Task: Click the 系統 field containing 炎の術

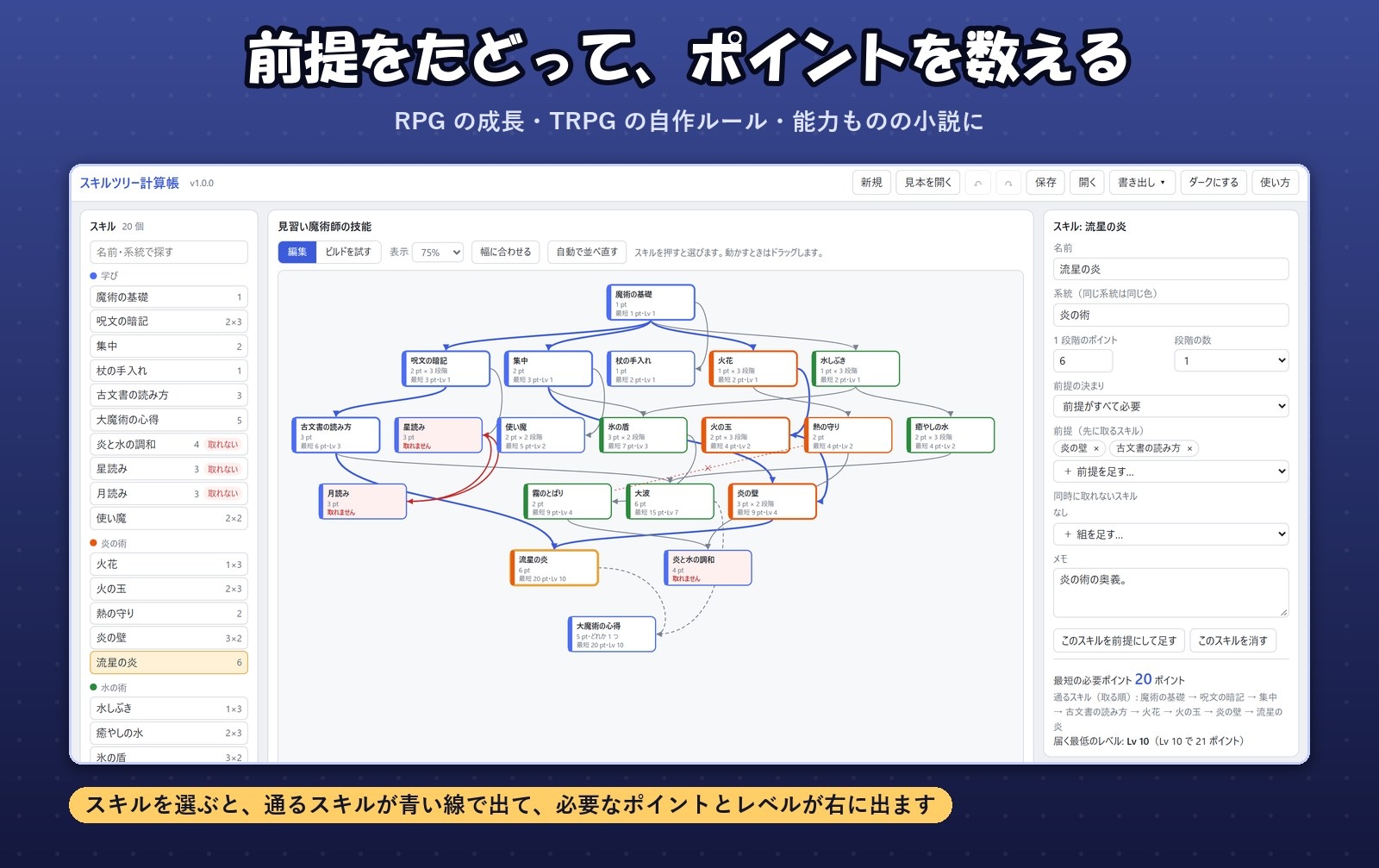Action: (1170, 315)
